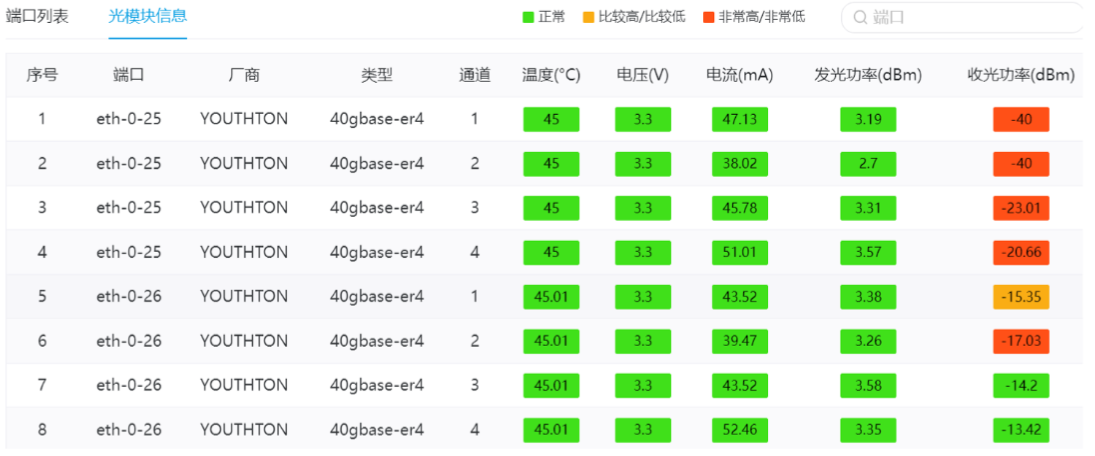Click the 47.13 current value badge
The image size is (1095, 456).
pos(739,120)
